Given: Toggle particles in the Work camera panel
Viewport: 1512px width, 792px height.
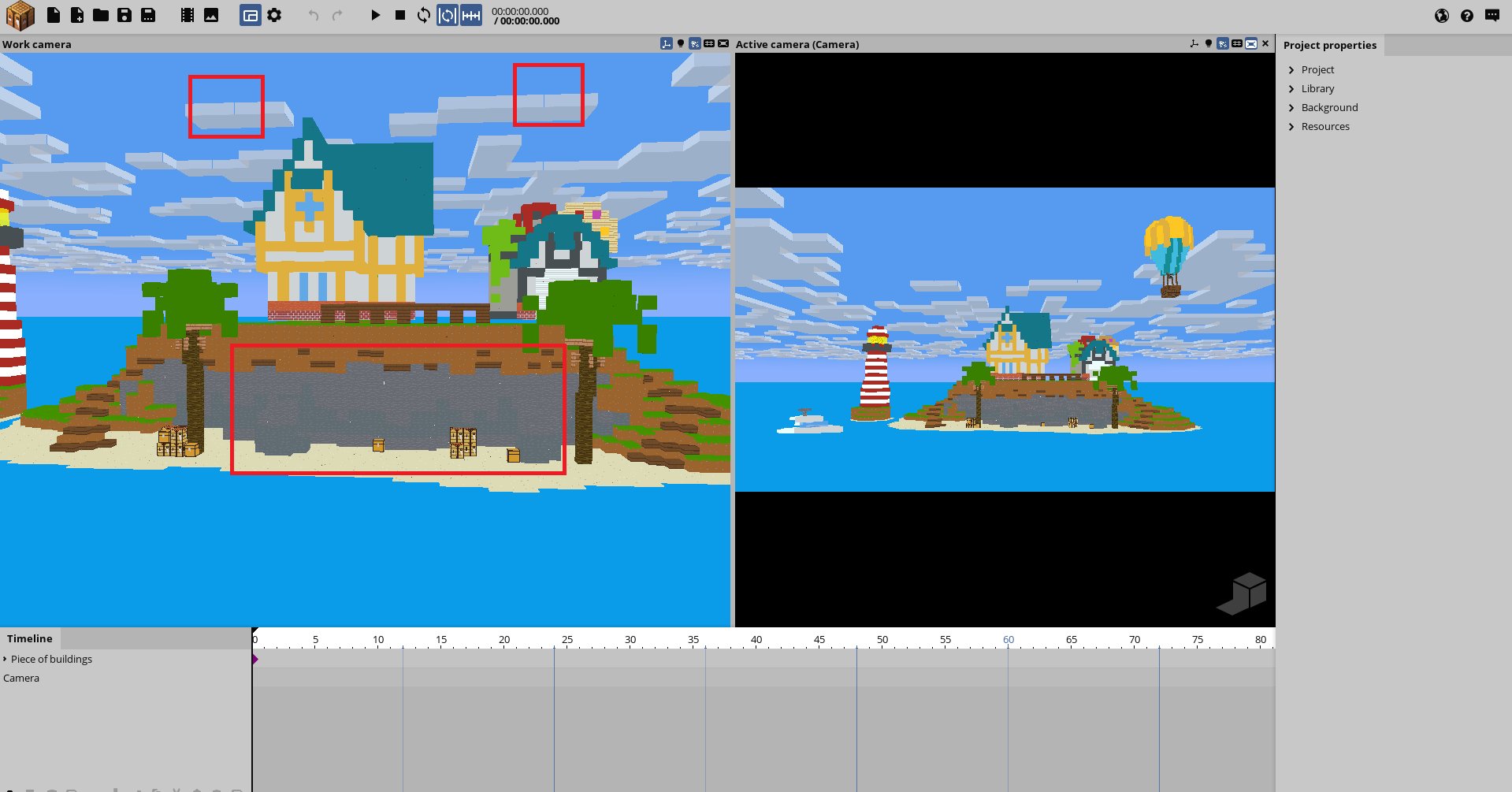Looking at the screenshot, I should click(694, 43).
